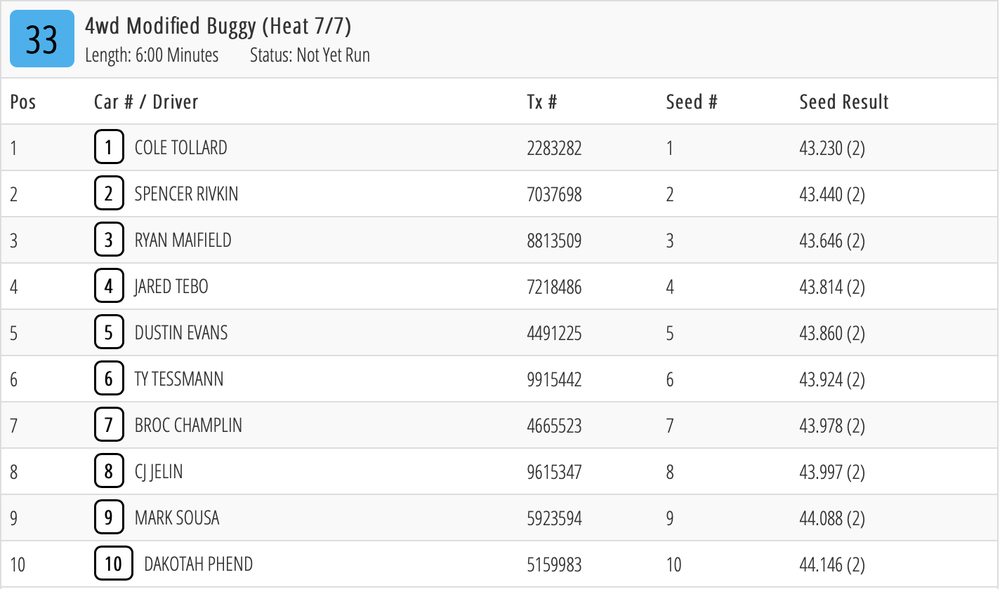Viewport: 1000px width, 589px height.
Task: Click the 4wd Modified Buggy heat title
Action: pyautogui.click(x=218, y=26)
